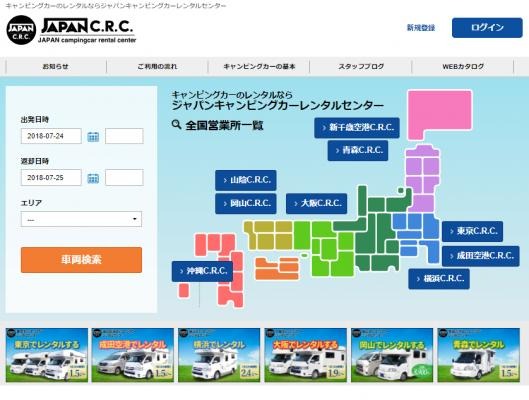
Task: Open the 成田空港C.R.C. office link
Action: click(x=481, y=256)
